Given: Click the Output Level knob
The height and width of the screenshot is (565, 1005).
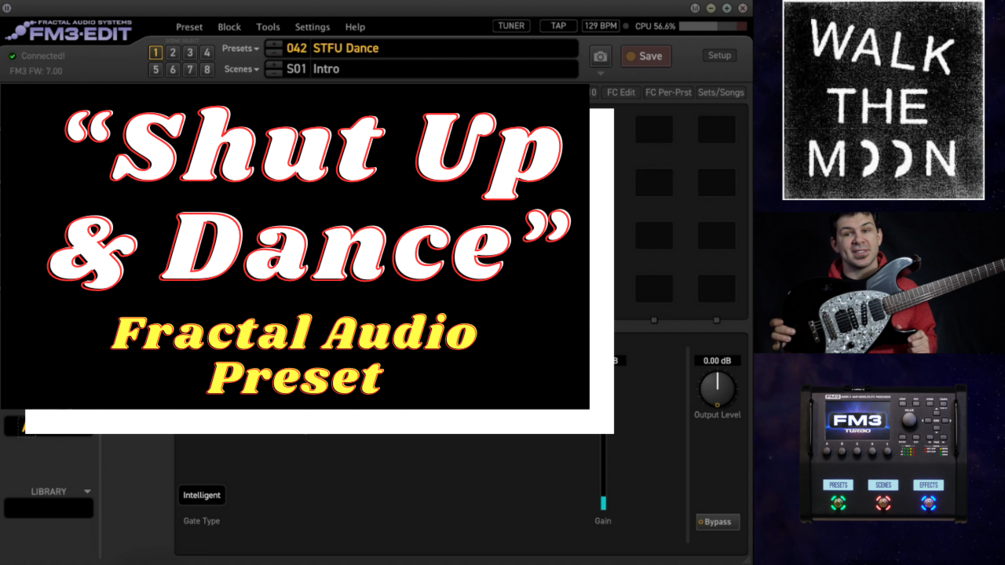Looking at the screenshot, I should (717, 388).
